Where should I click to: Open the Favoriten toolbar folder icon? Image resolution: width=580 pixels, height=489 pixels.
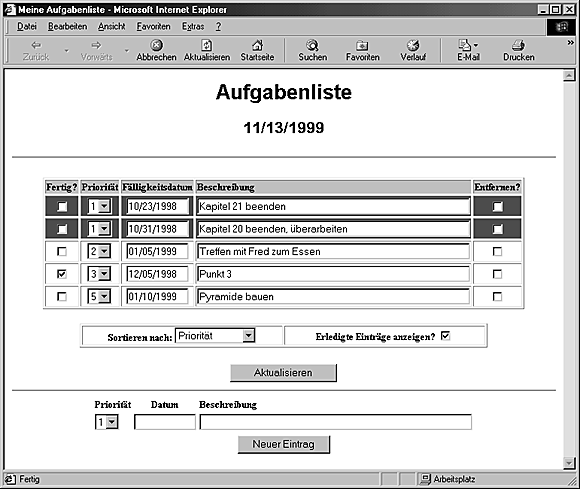(362, 45)
